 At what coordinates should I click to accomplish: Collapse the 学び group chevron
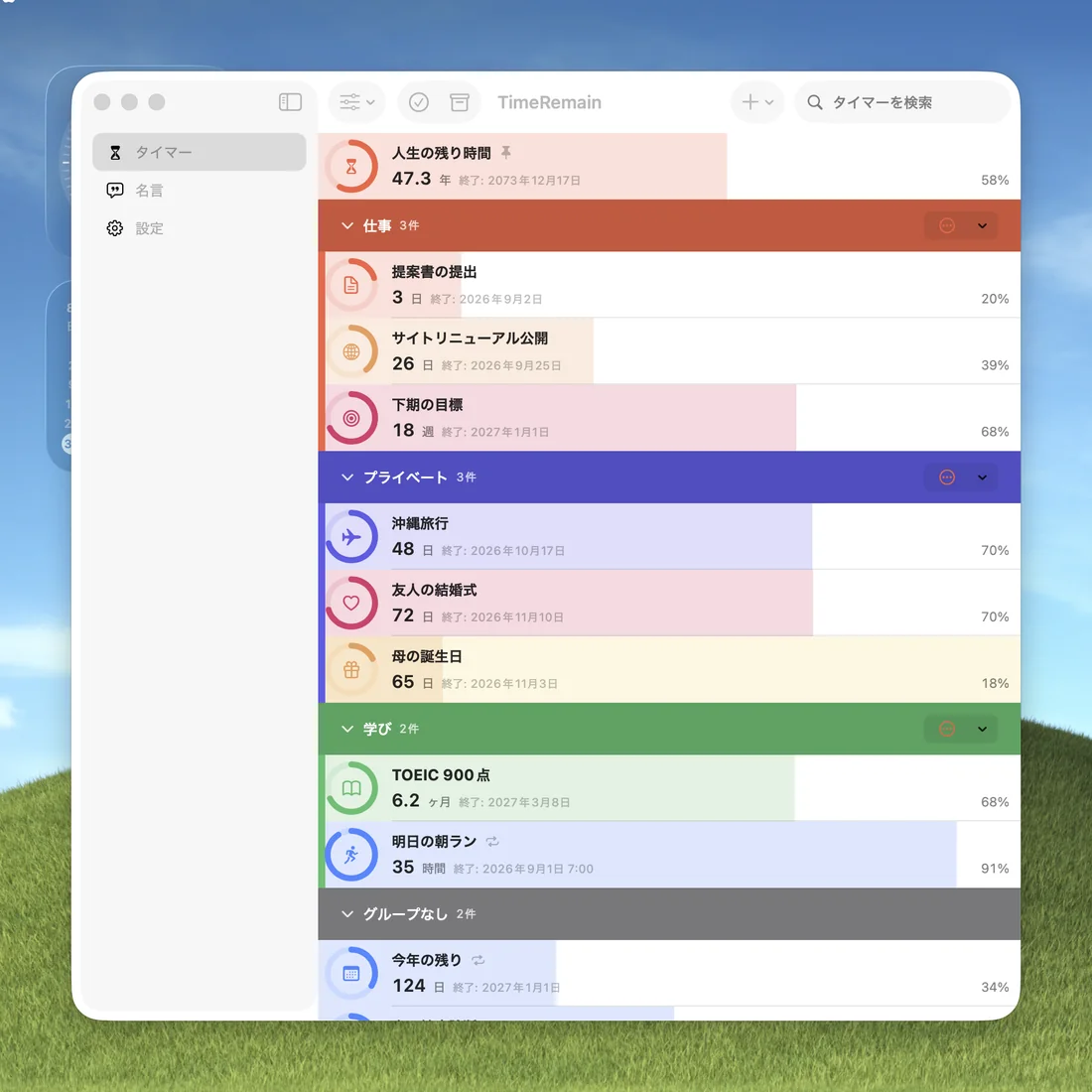tap(347, 729)
